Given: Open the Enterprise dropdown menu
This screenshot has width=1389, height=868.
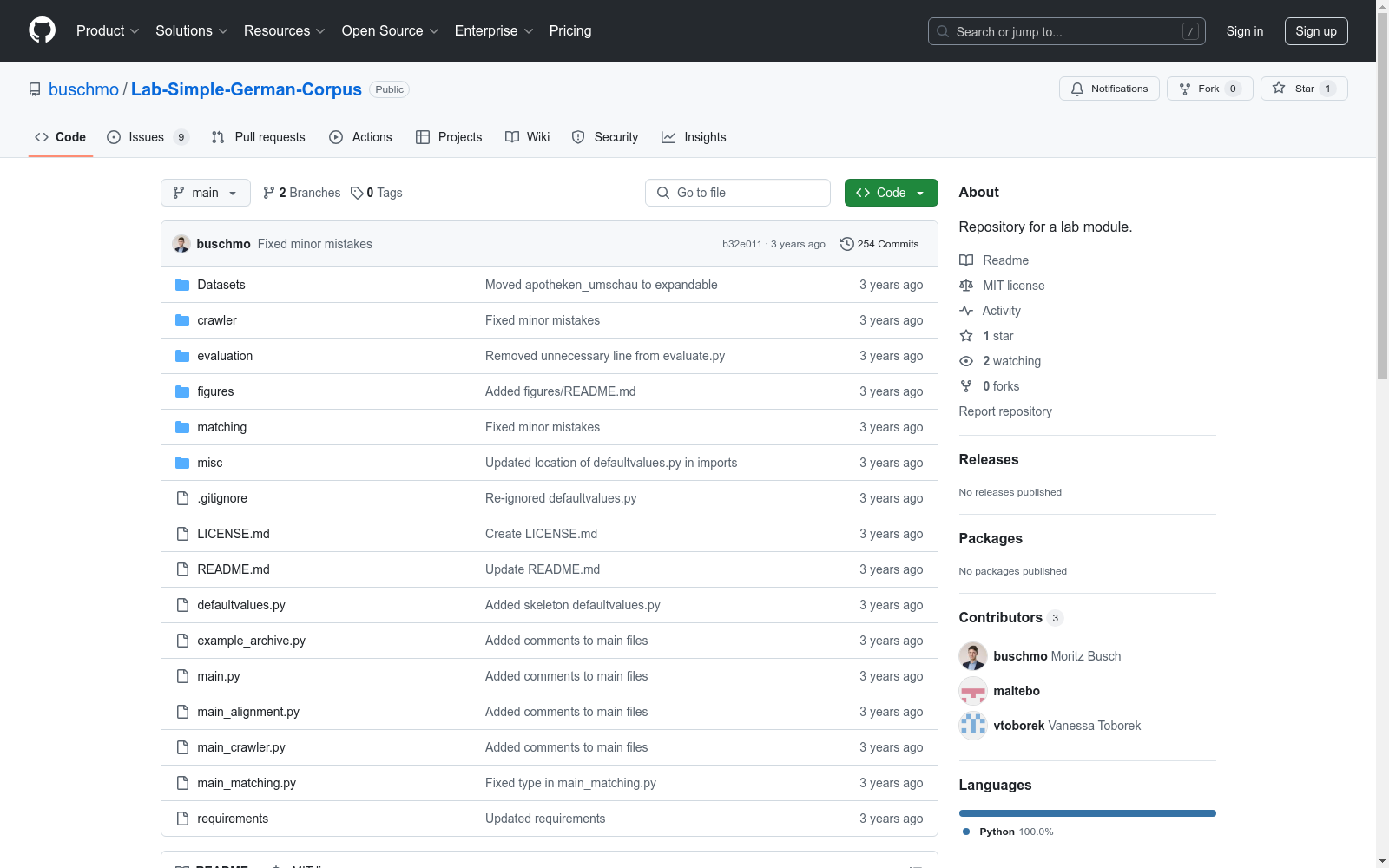Looking at the screenshot, I should click(x=494, y=30).
